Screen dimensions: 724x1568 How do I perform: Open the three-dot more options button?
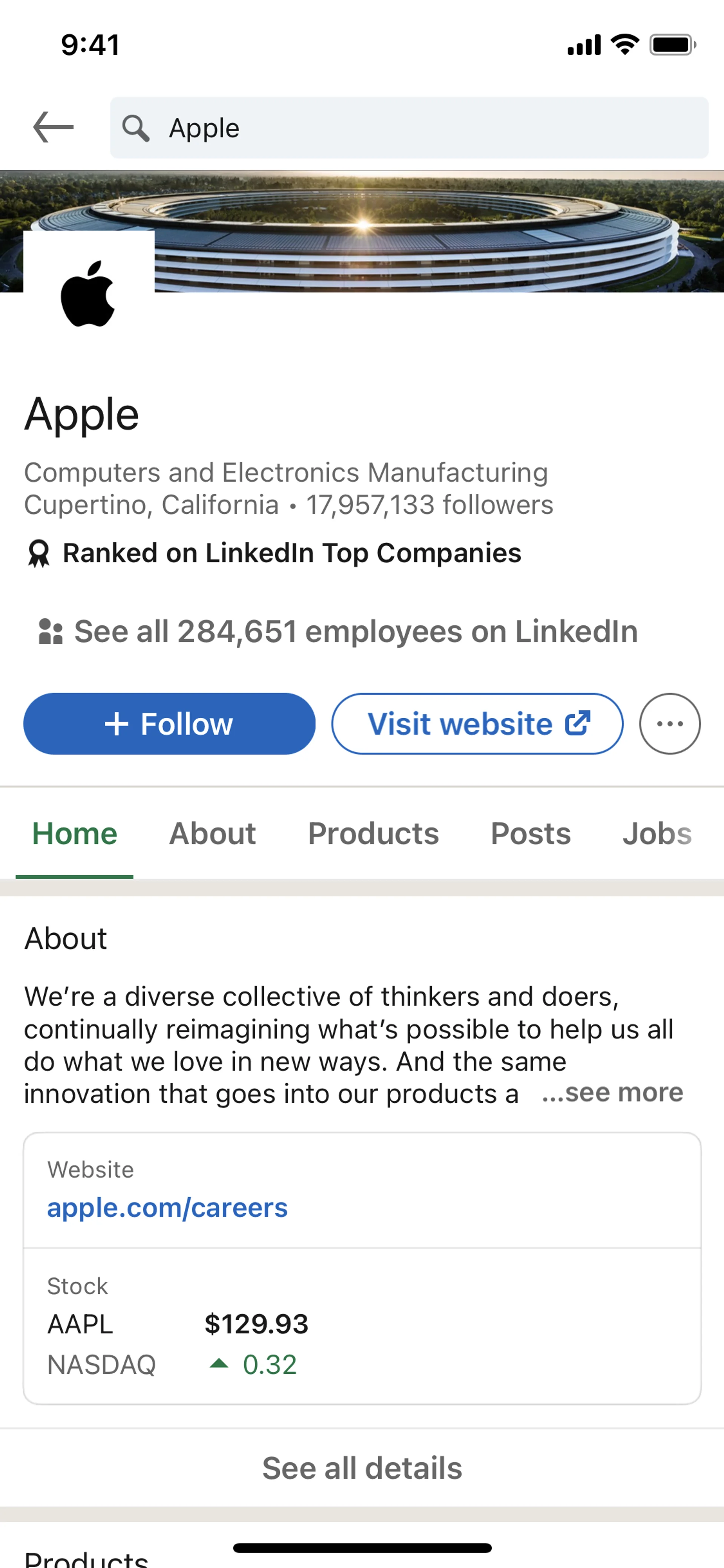coord(669,724)
